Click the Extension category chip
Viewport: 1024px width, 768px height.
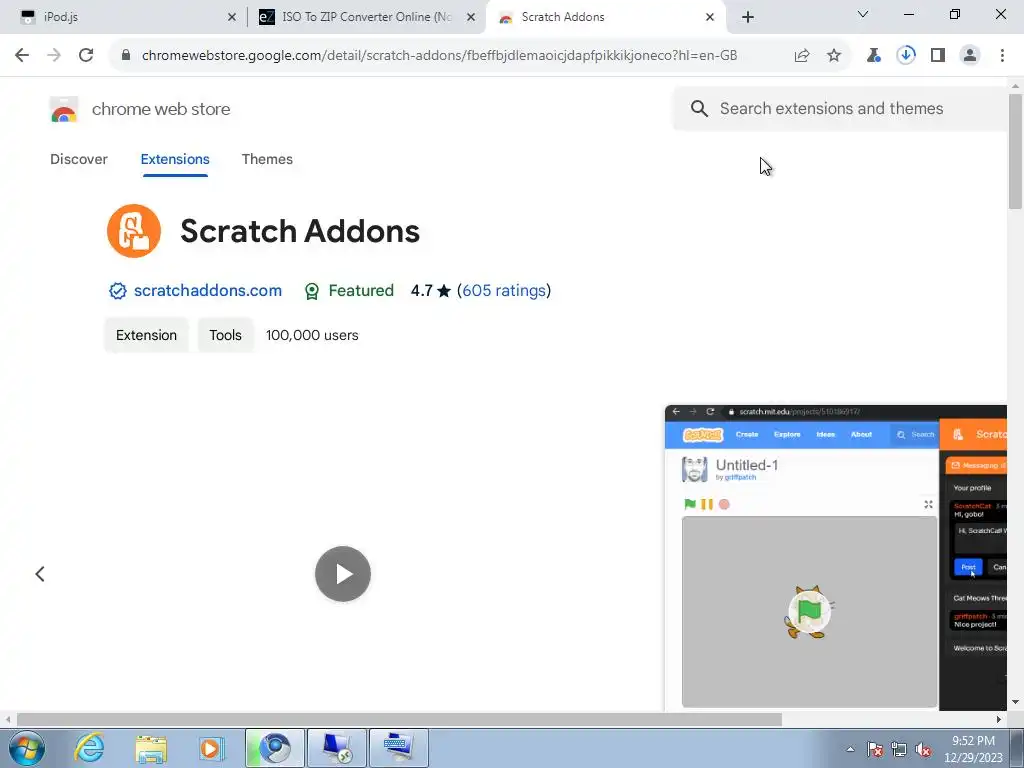[x=146, y=335]
